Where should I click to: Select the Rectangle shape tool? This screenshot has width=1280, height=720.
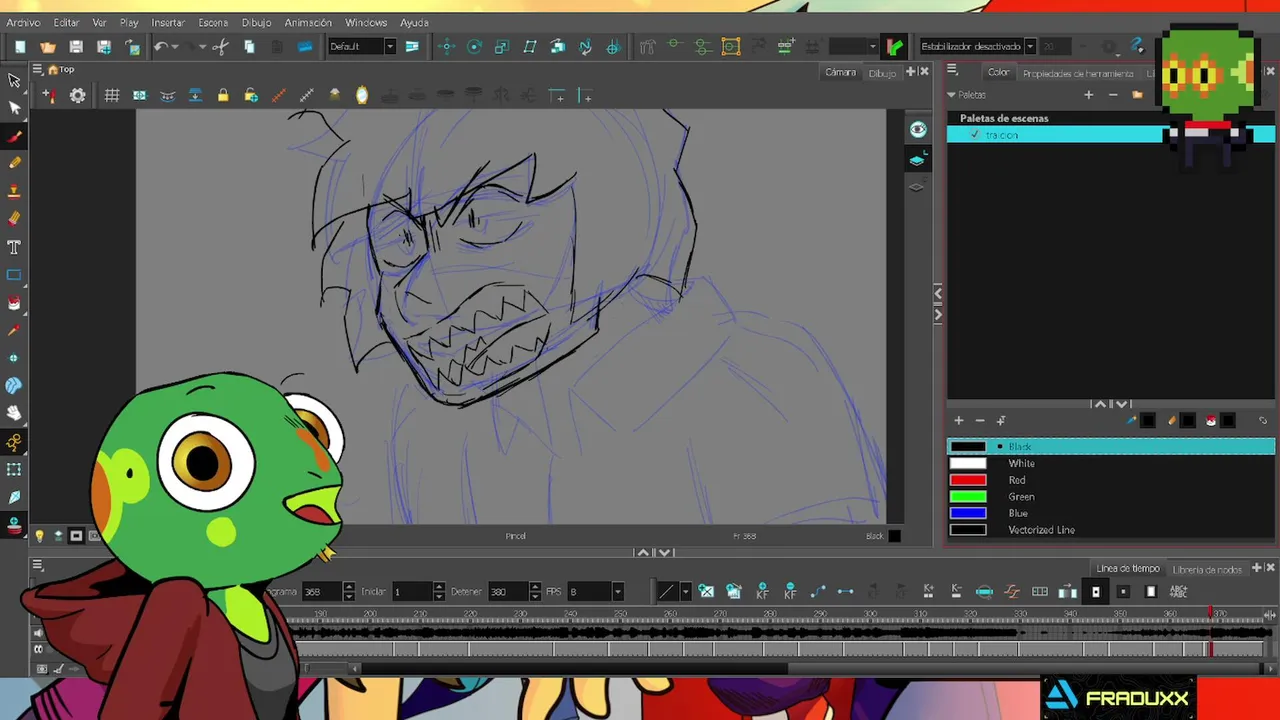pos(14,275)
